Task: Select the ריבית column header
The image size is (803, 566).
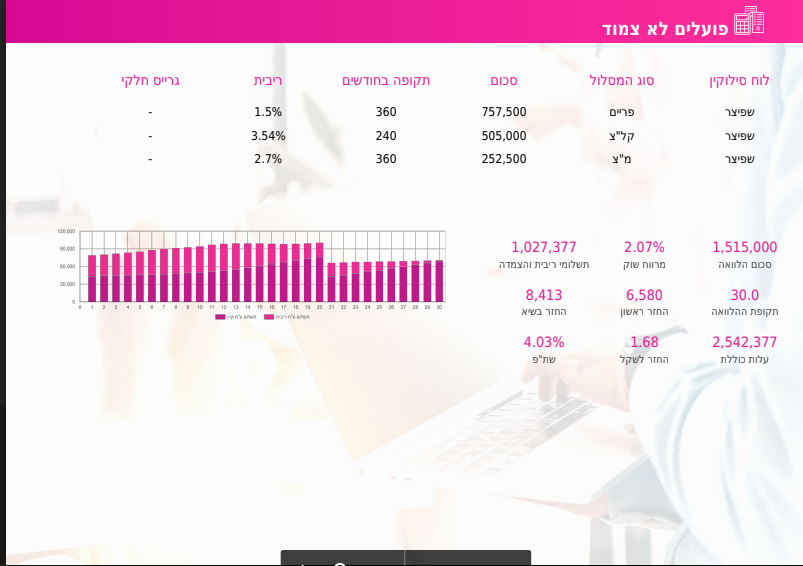Action: [x=268, y=80]
